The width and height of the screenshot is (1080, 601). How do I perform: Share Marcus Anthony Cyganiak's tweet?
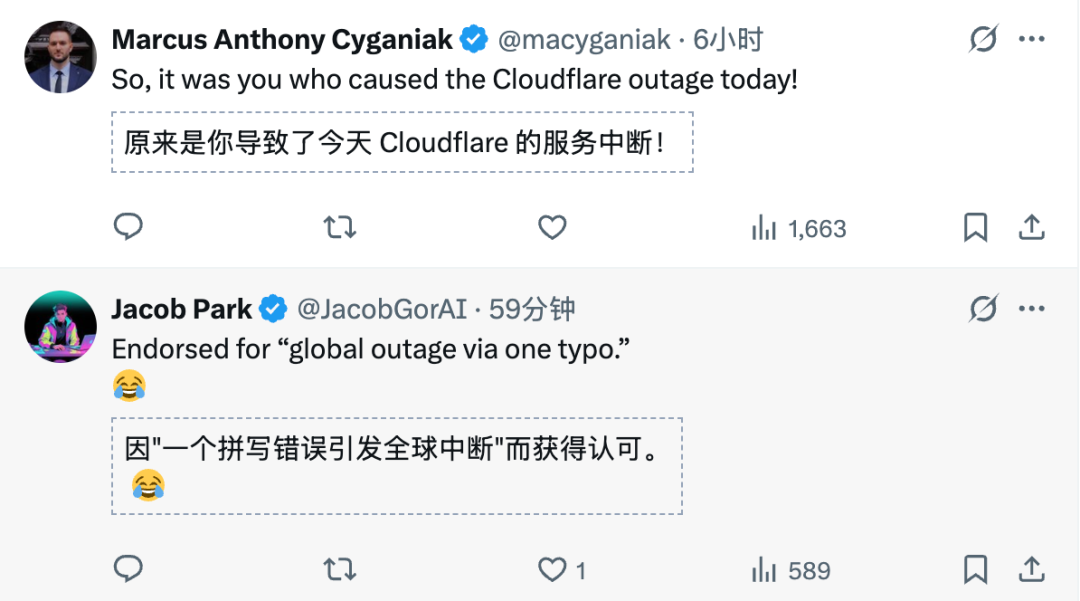pyautogui.click(x=1031, y=228)
